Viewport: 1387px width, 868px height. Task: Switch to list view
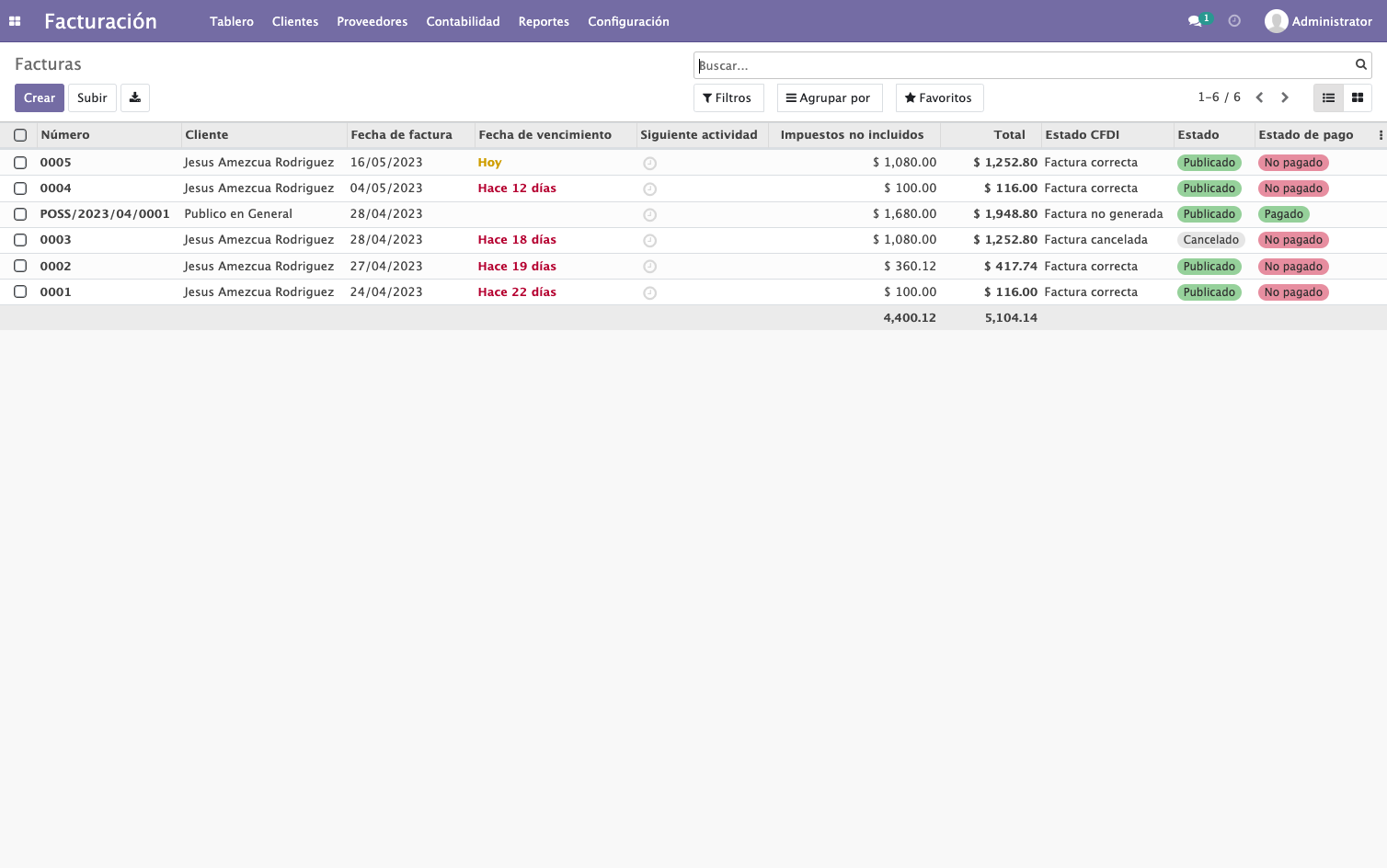tap(1328, 97)
